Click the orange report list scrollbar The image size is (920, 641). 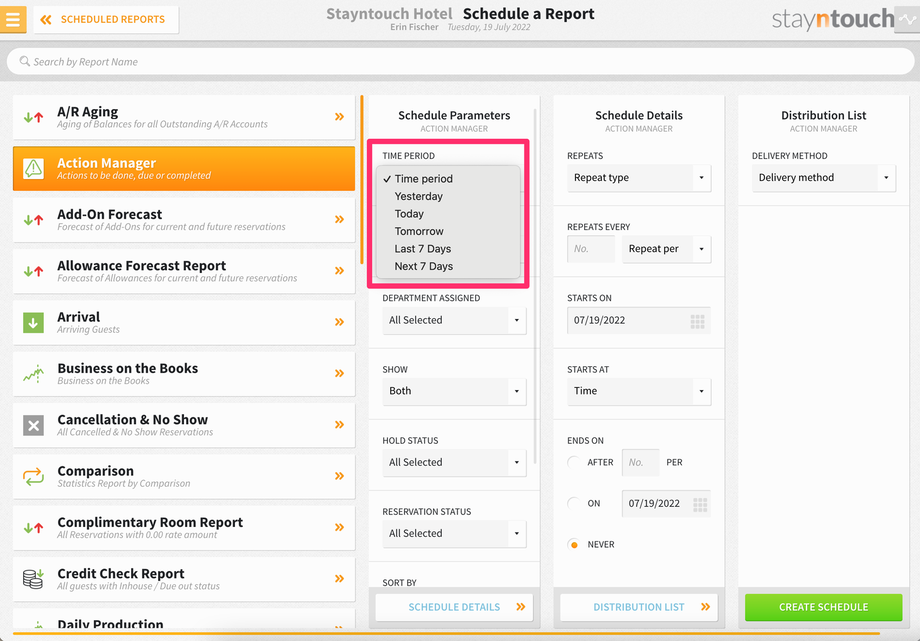coord(362,180)
